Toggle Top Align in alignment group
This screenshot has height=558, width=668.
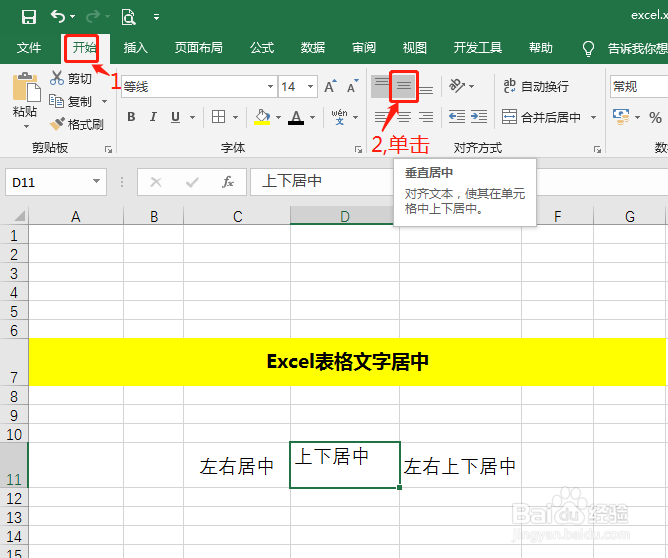point(381,86)
